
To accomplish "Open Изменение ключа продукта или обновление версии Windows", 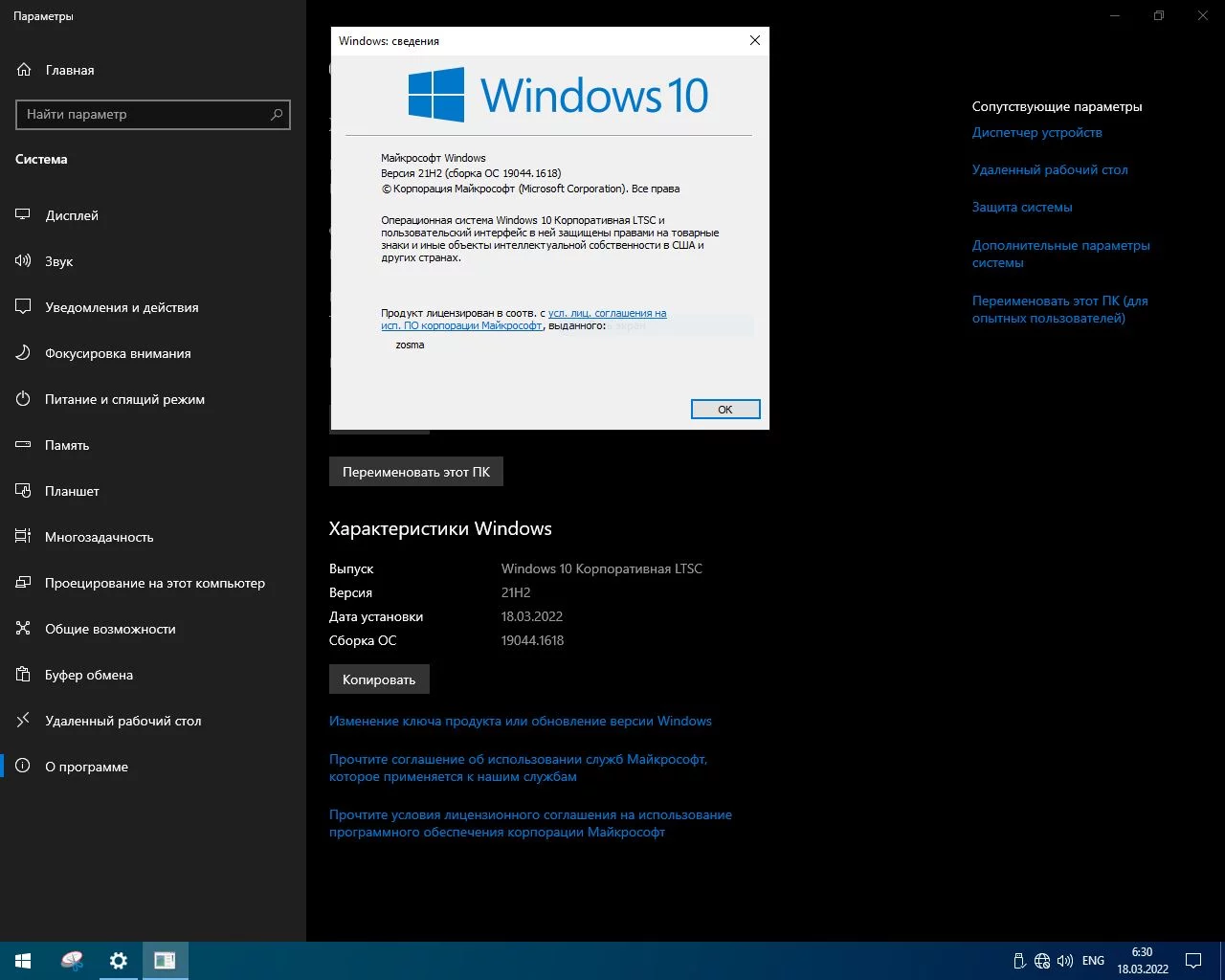I will [x=521, y=721].
